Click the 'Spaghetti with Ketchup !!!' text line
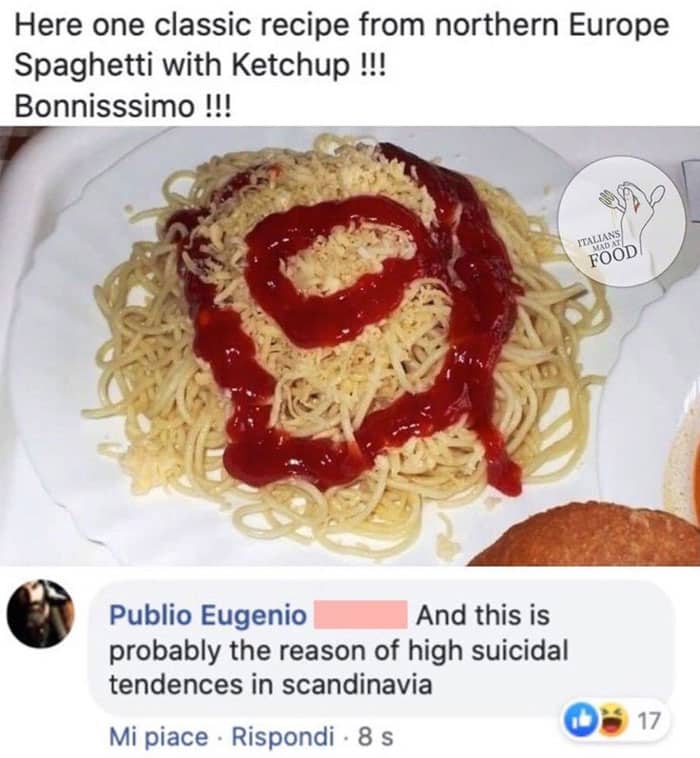 tap(201, 65)
